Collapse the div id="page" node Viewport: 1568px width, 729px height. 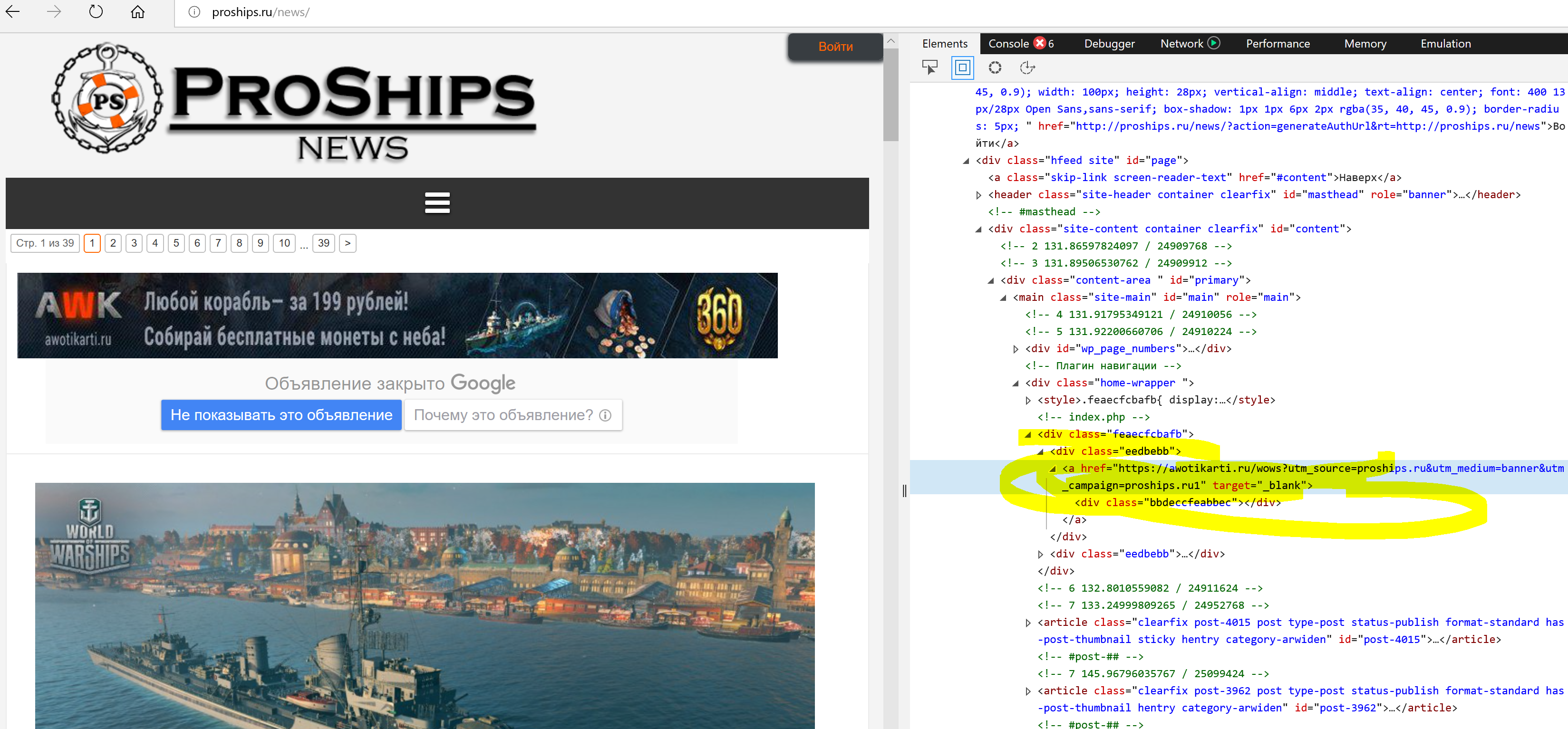(x=966, y=161)
